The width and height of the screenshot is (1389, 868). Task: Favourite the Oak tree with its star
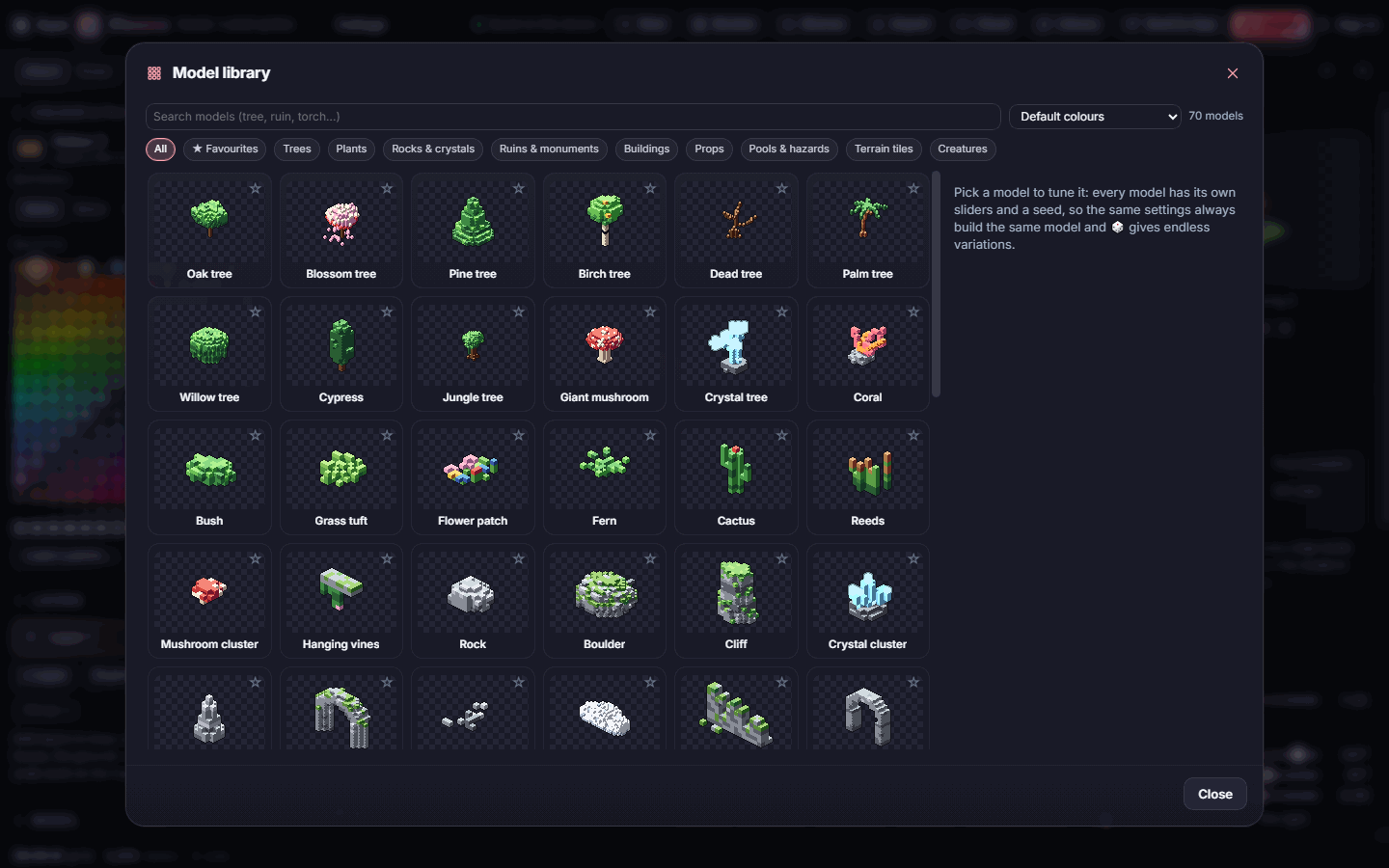(256, 189)
